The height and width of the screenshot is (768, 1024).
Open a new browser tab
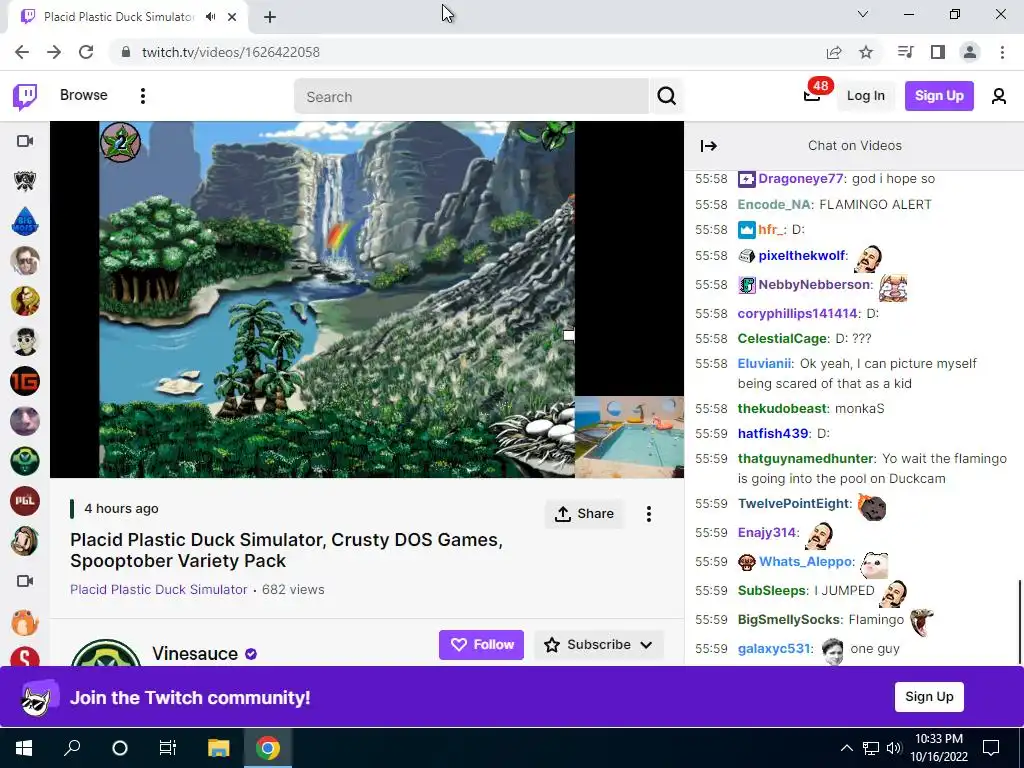(270, 17)
